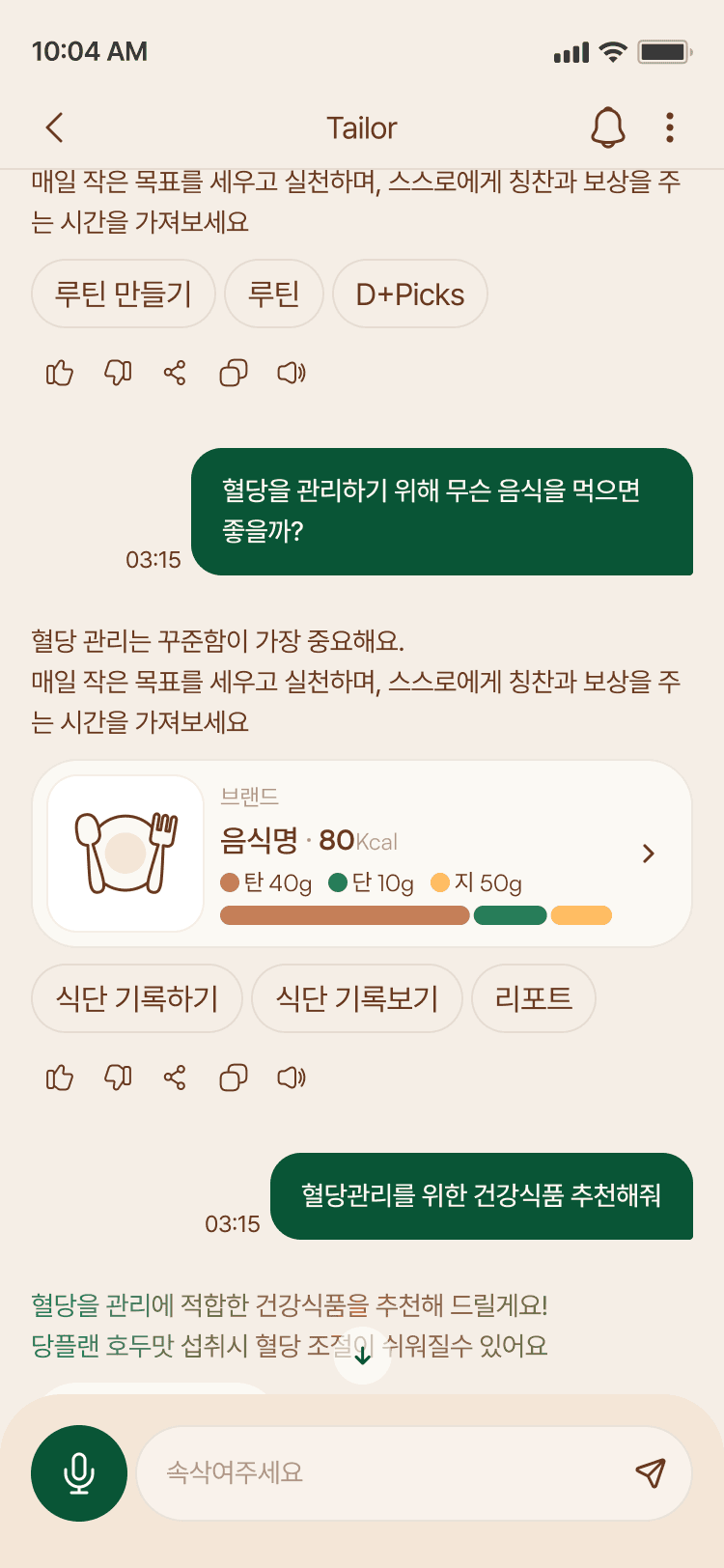Like the first answer with thumbs up
This screenshot has width=724, height=1568.
click(x=60, y=373)
